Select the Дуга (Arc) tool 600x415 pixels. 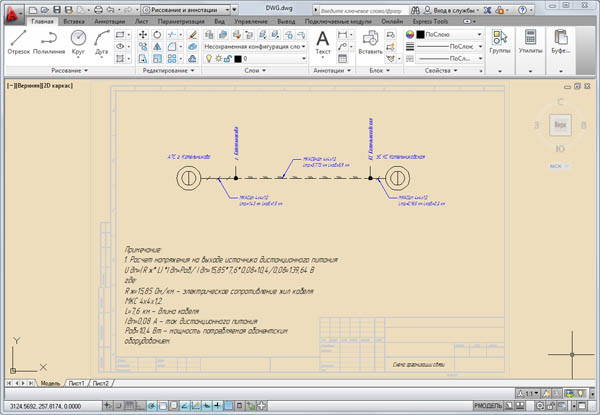103,42
